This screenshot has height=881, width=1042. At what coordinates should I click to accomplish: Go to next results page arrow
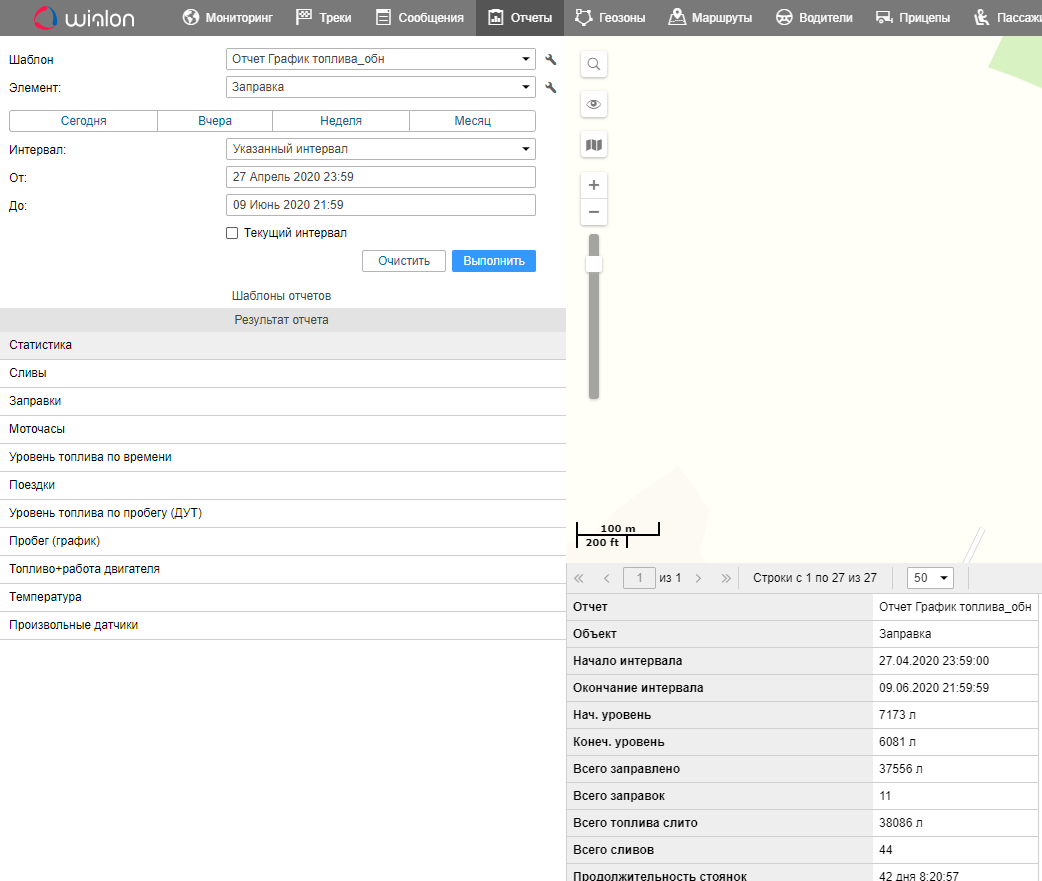pos(698,578)
